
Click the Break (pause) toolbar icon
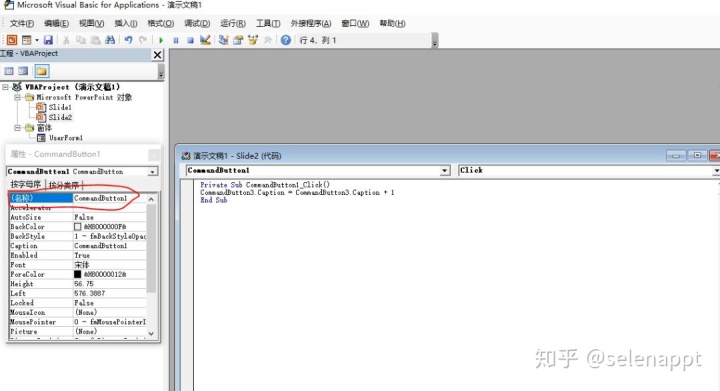[175, 40]
